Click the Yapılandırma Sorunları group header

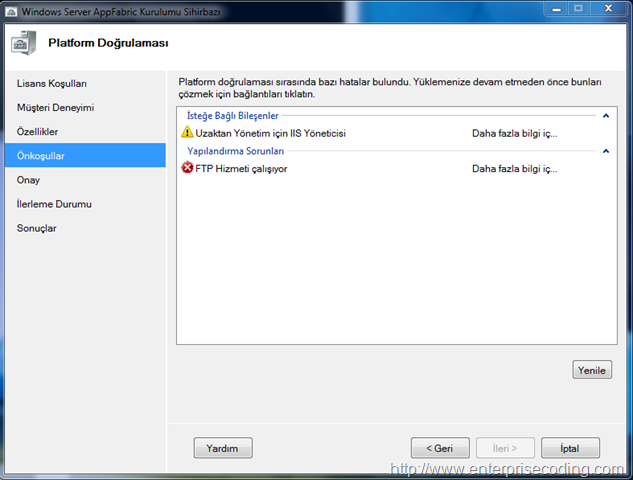(235, 151)
